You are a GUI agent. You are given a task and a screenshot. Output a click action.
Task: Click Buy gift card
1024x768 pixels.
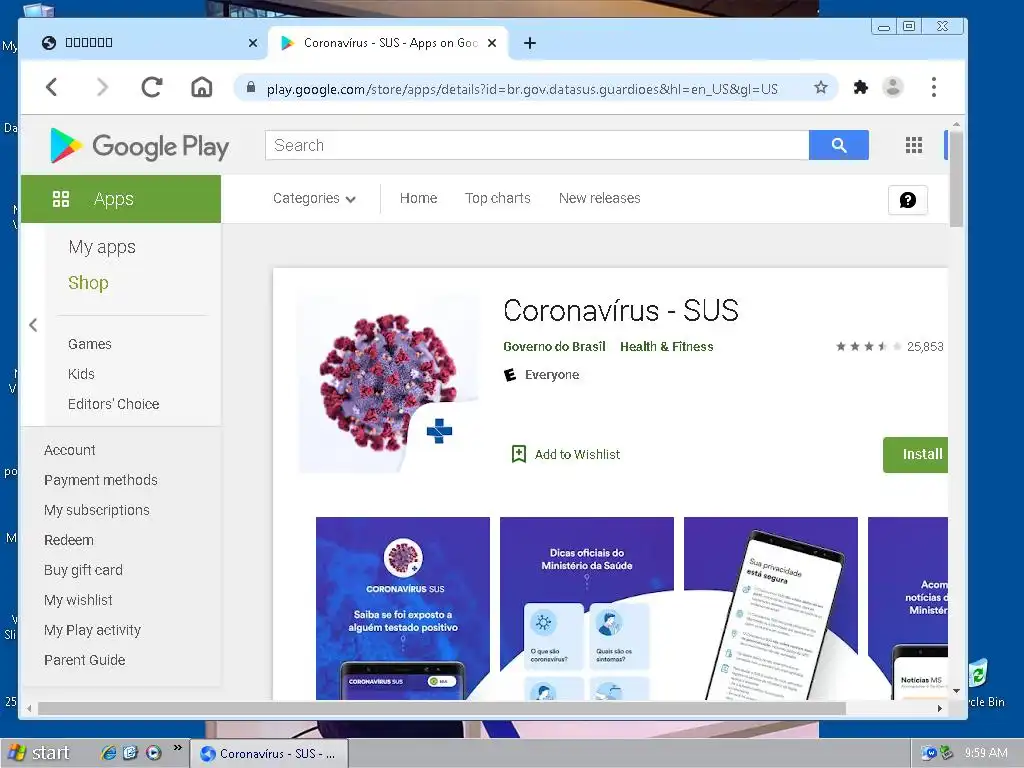(x=83, y=570)
